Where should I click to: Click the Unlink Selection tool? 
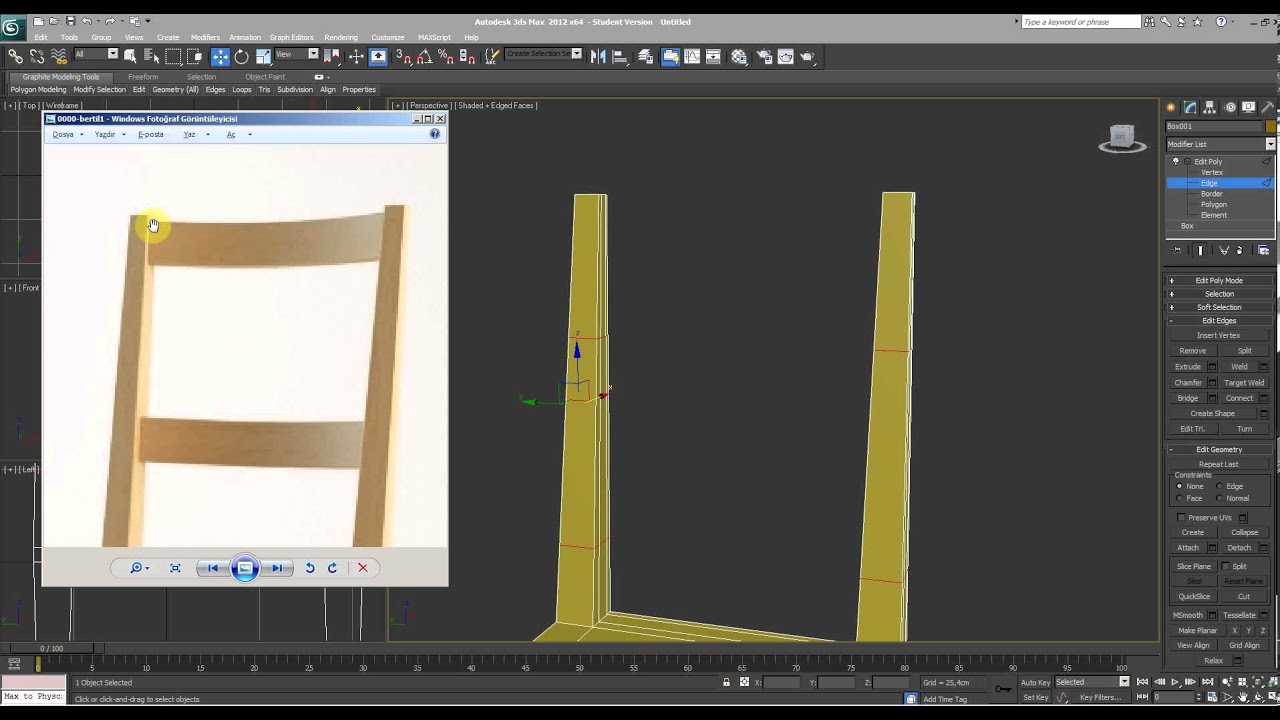[37, 56]
